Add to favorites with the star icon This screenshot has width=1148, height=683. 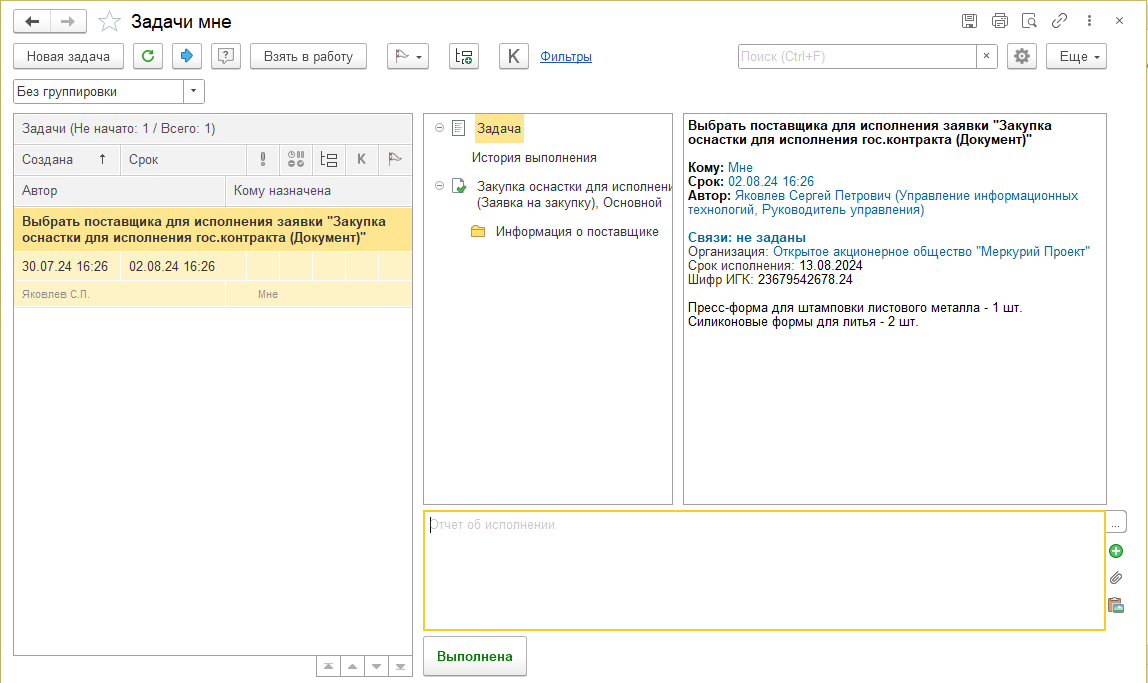(110, 22)
